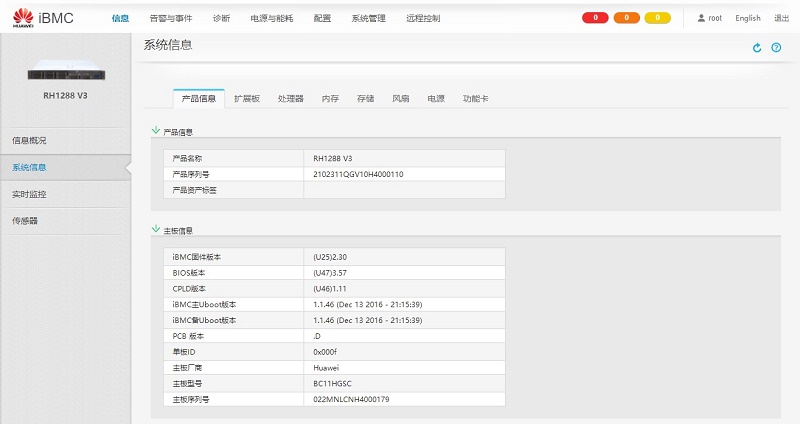Click BIOS version value (U47)3.57

[330, 272]
